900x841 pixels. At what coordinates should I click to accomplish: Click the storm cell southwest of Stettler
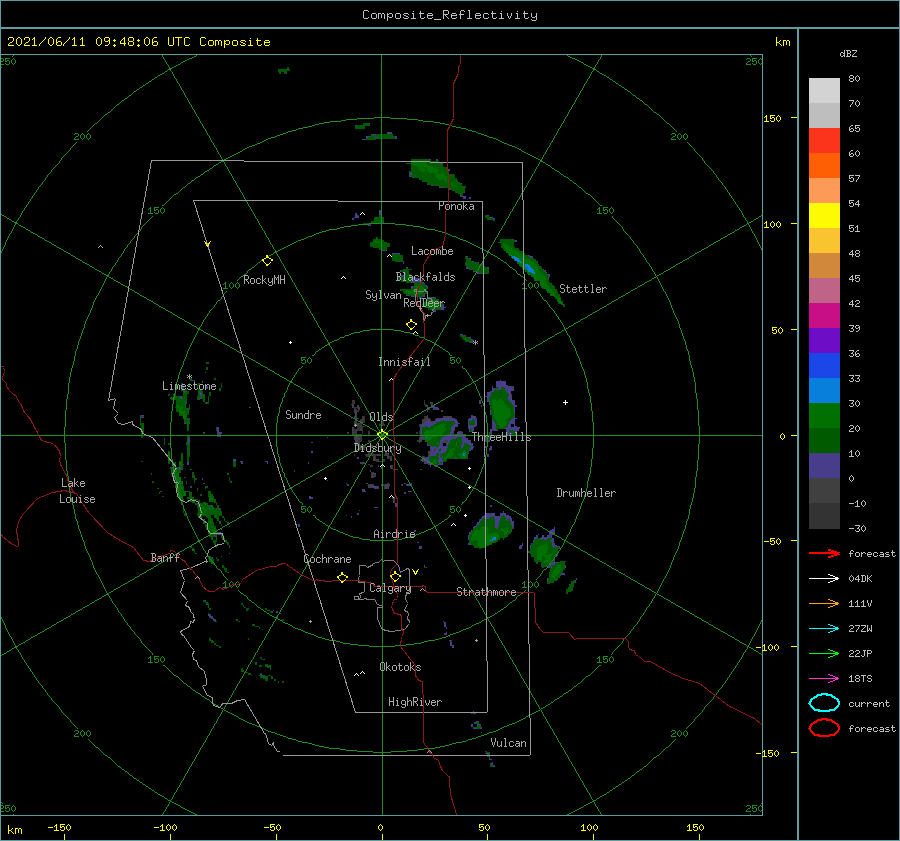[531, 270]
